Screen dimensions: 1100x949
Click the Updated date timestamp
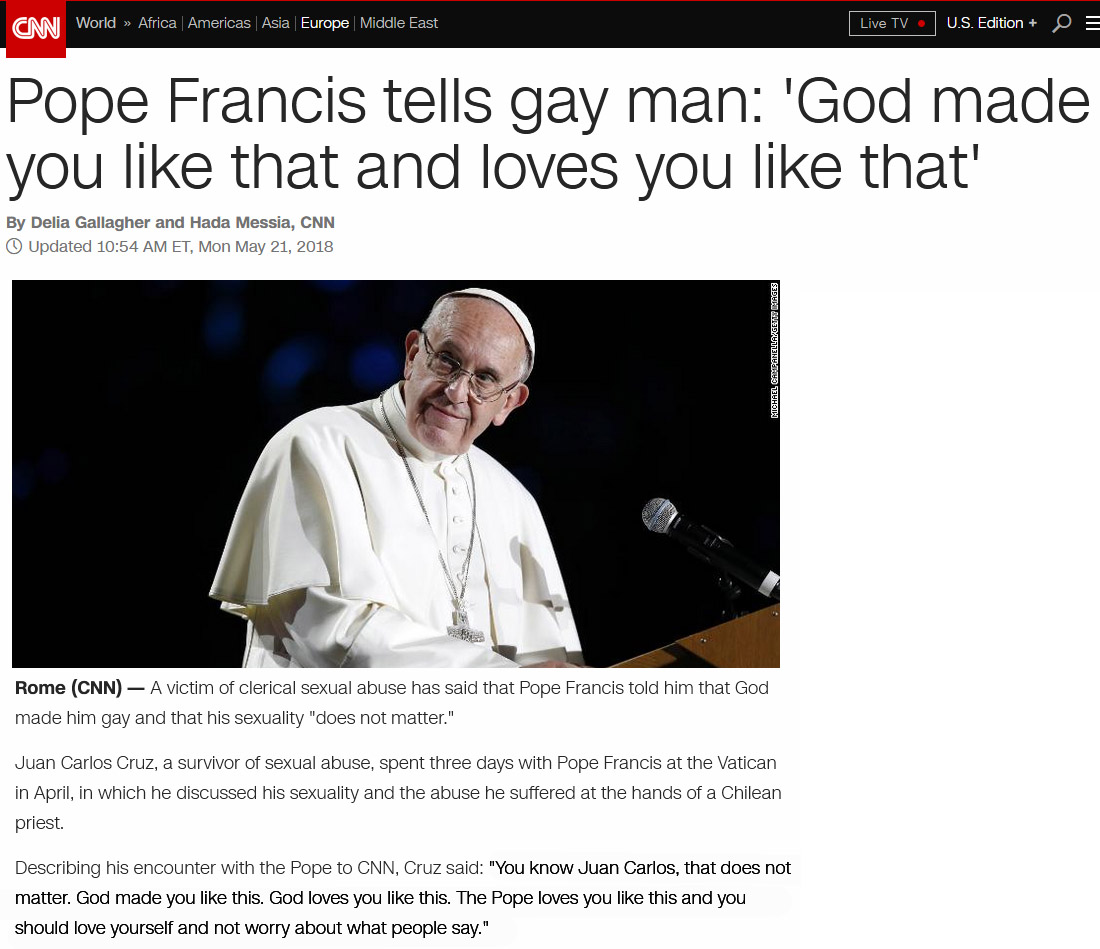(x=180, y=247)
